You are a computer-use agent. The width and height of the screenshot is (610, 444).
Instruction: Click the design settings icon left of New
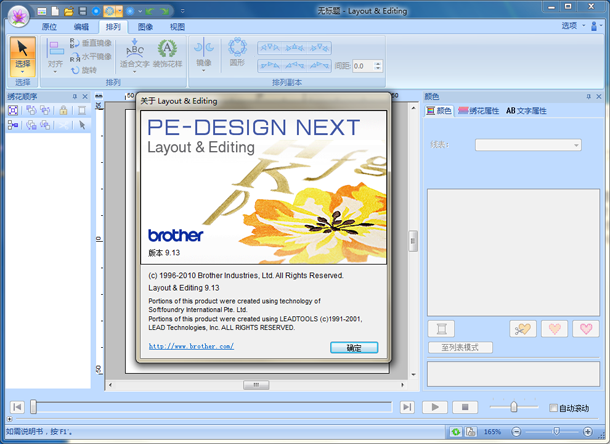(42, 11)
